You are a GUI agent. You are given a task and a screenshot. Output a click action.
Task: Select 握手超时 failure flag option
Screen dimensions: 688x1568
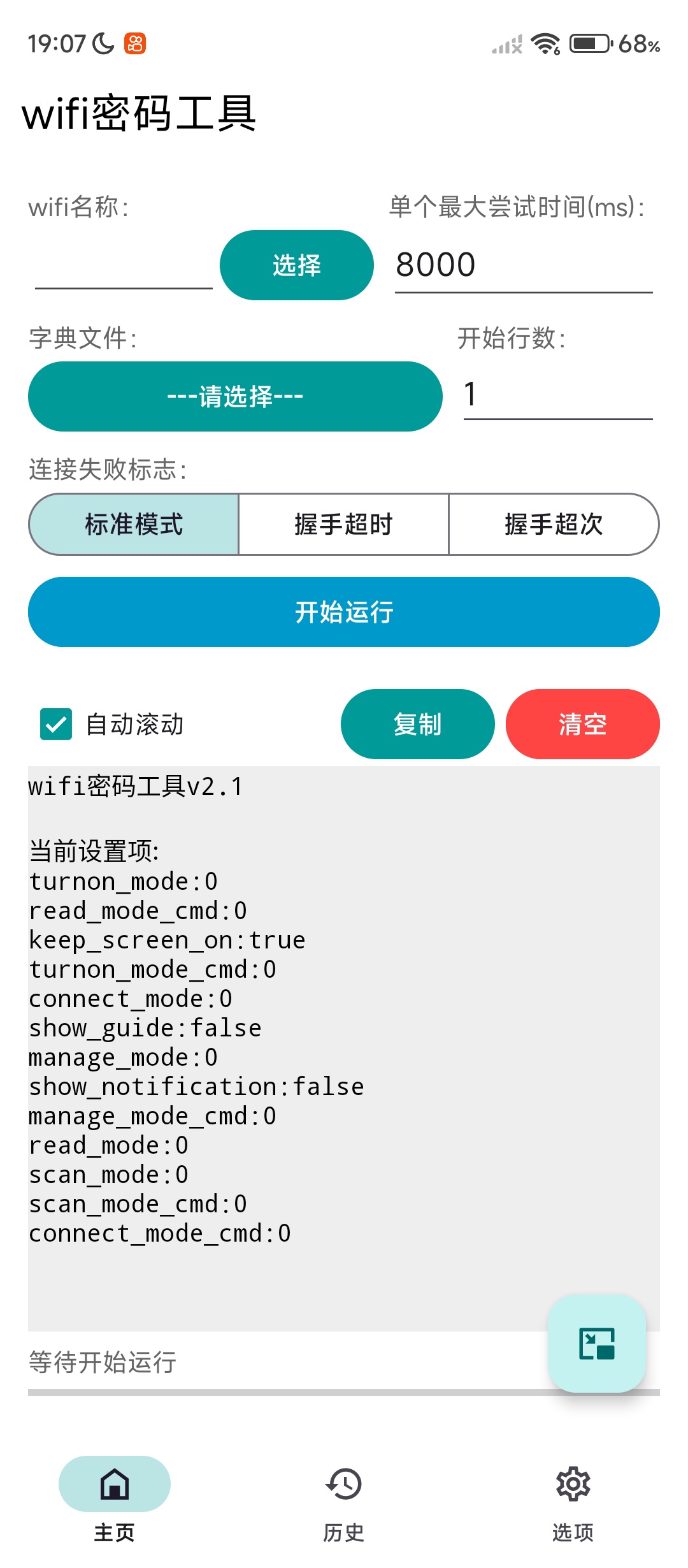[343, 525]
